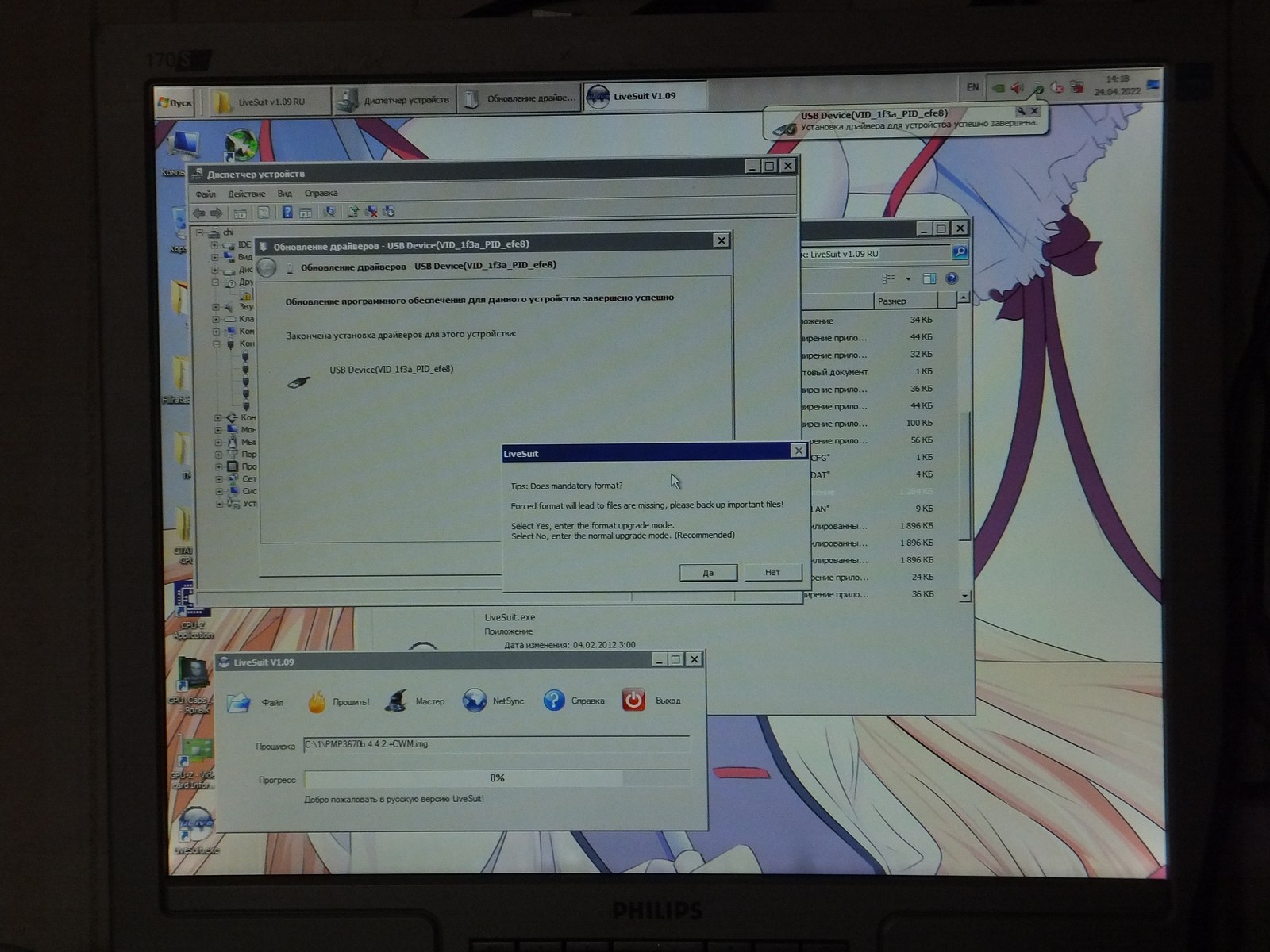Click Update driver toolbar icon in Device Manager
1270x952 pixels.
[353, 212]
